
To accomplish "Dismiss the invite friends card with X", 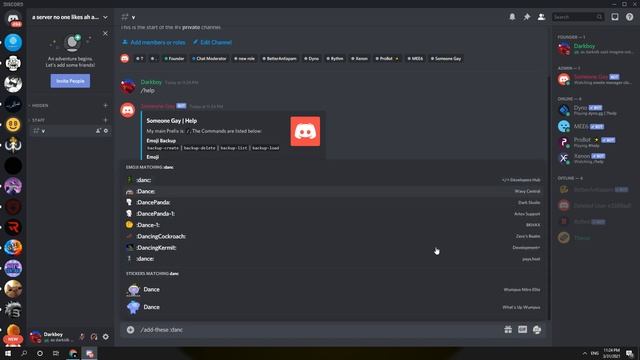I will click(x=105, y=33).
